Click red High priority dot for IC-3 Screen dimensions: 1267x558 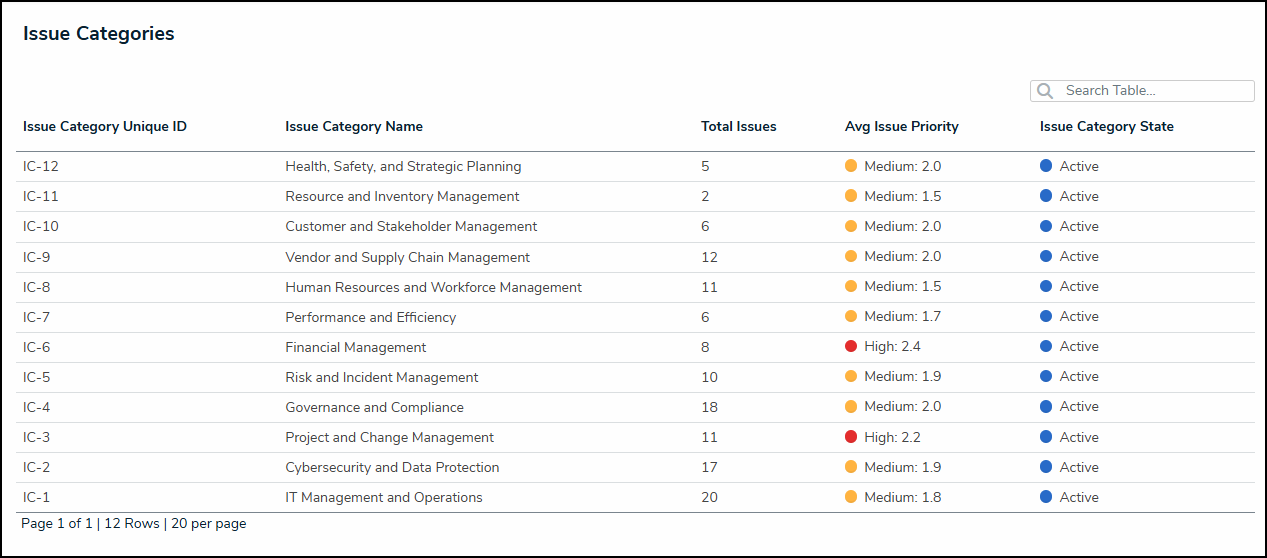(851, 437)
